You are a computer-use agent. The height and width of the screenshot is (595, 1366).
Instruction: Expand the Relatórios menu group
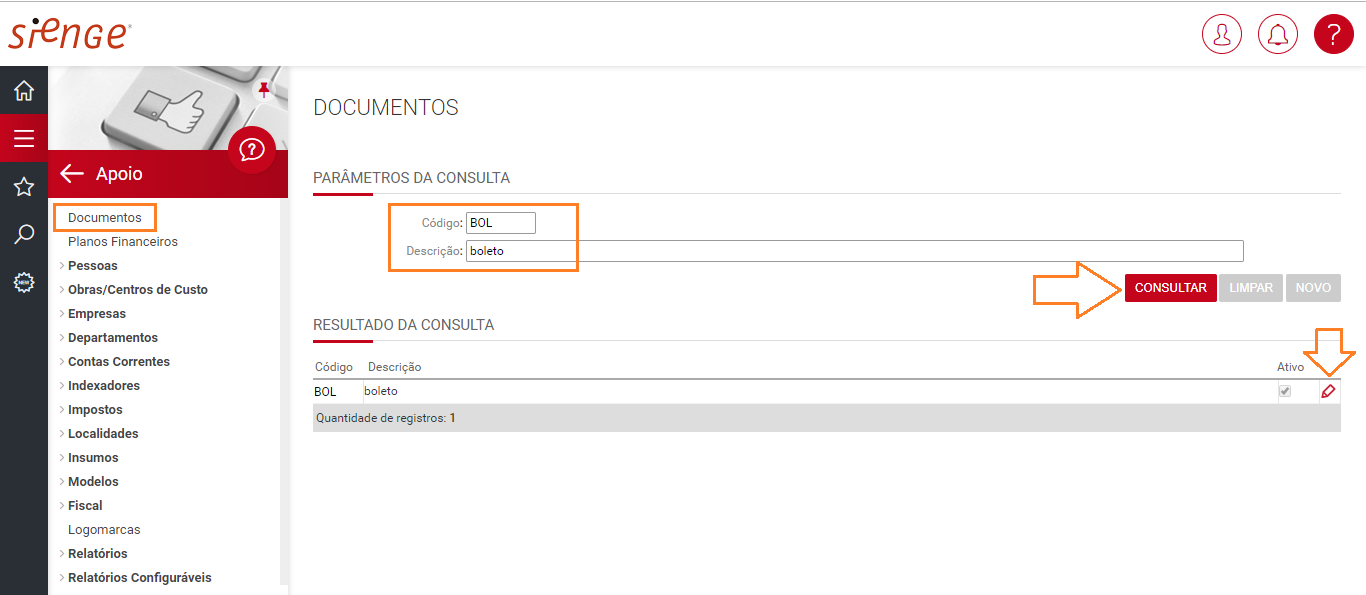click(97, 554)
